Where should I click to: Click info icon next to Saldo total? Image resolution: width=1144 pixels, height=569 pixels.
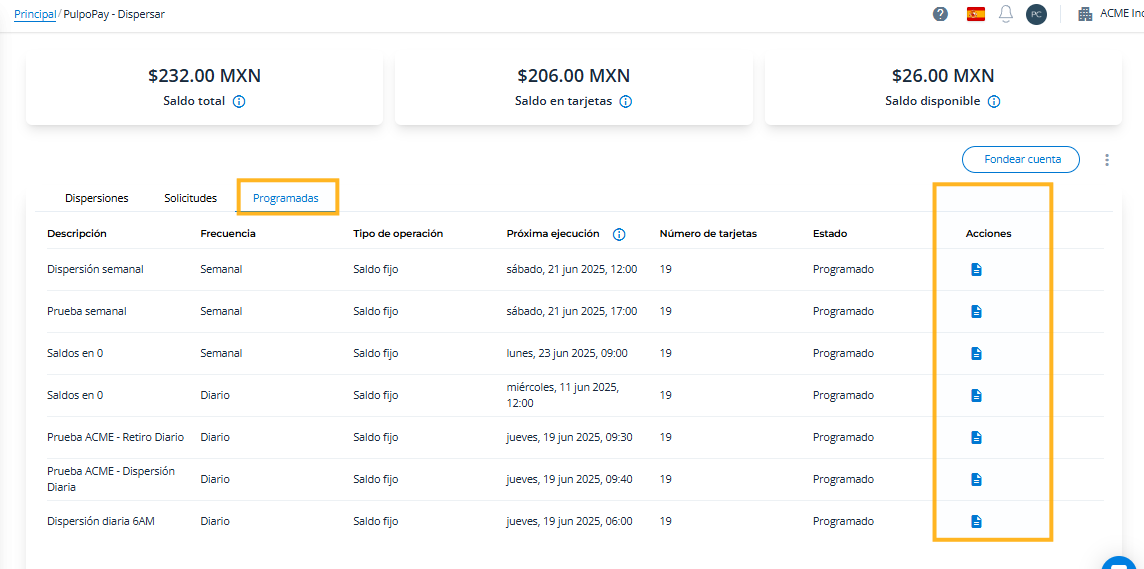239,101
